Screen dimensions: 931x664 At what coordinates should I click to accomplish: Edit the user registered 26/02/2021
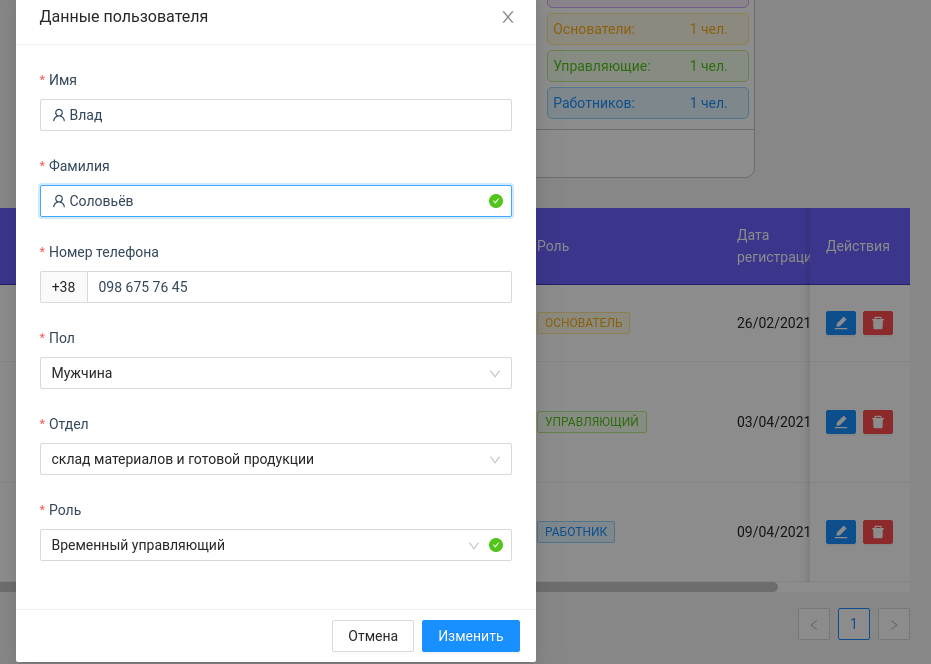click(841, 323)
